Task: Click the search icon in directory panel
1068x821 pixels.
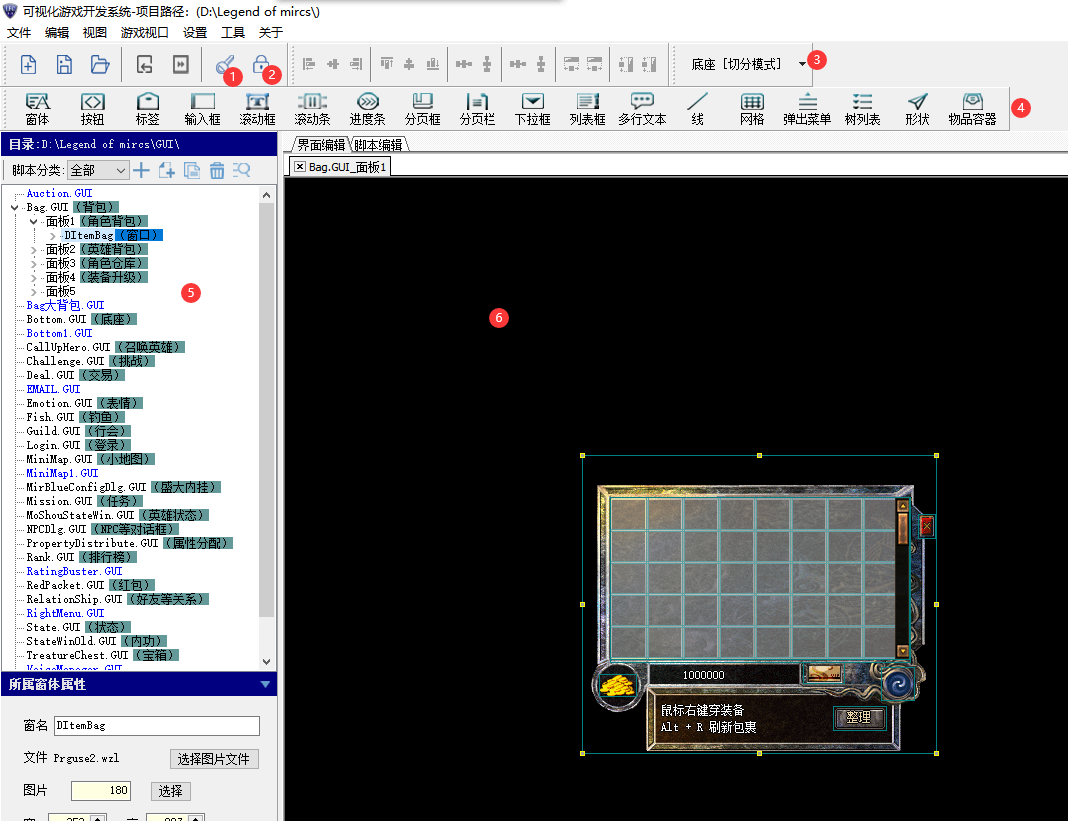Action: (x=242, y=170)
